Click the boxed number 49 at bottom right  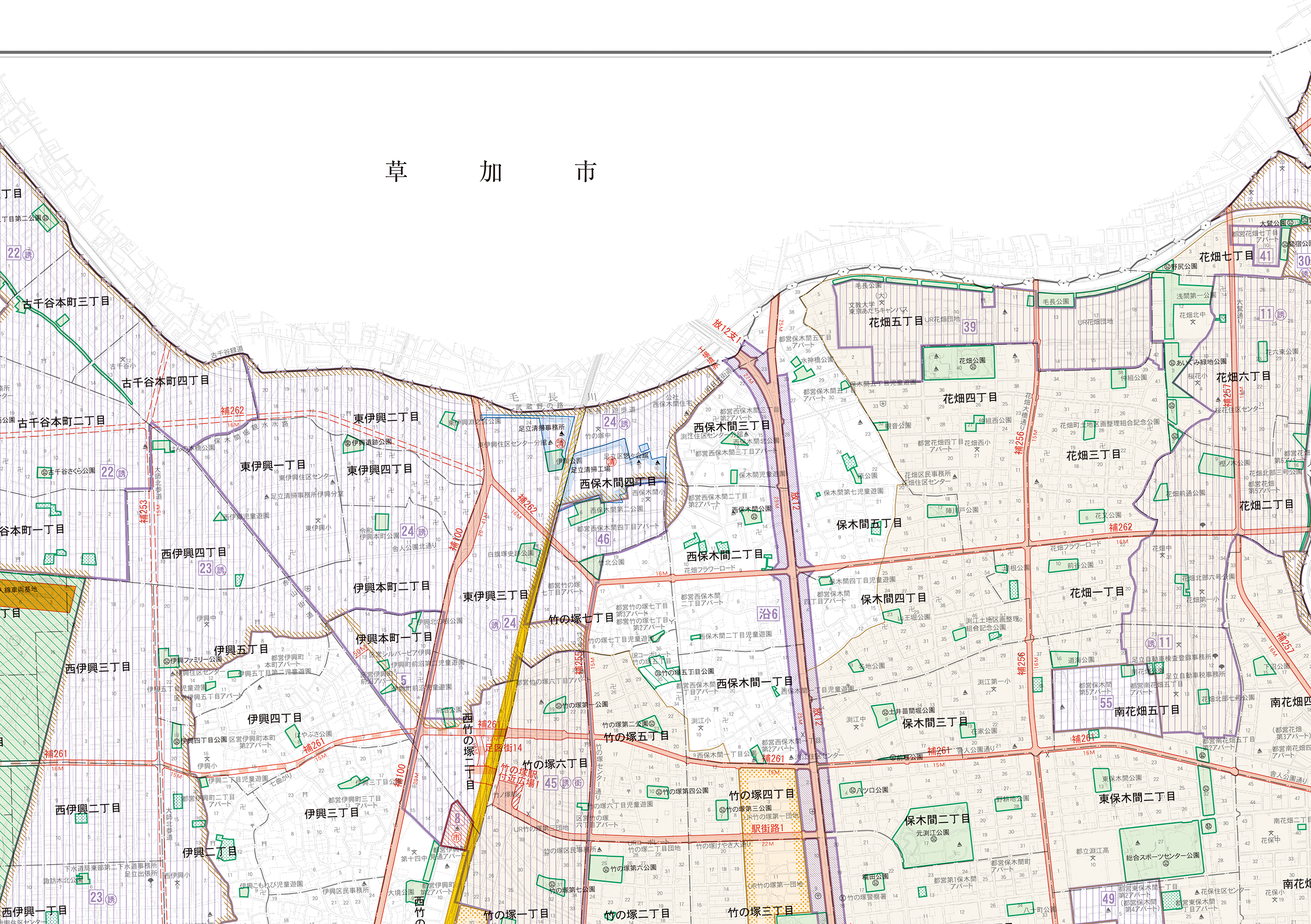[x=1108, y=898]
